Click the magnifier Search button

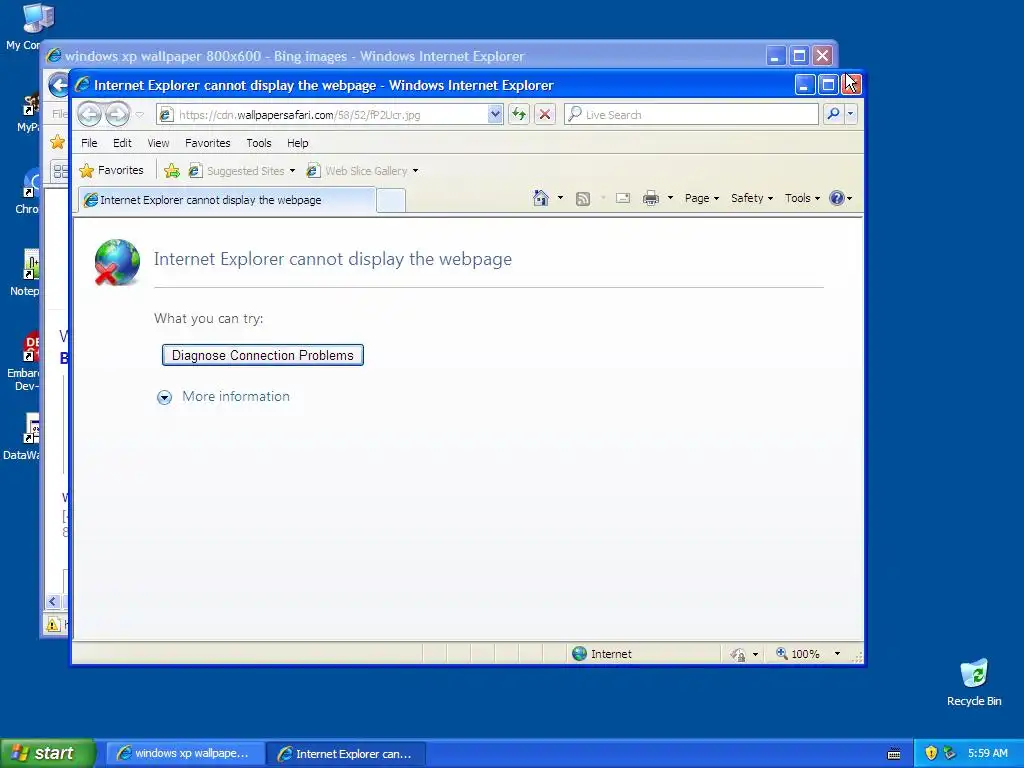tap(833, 114)
